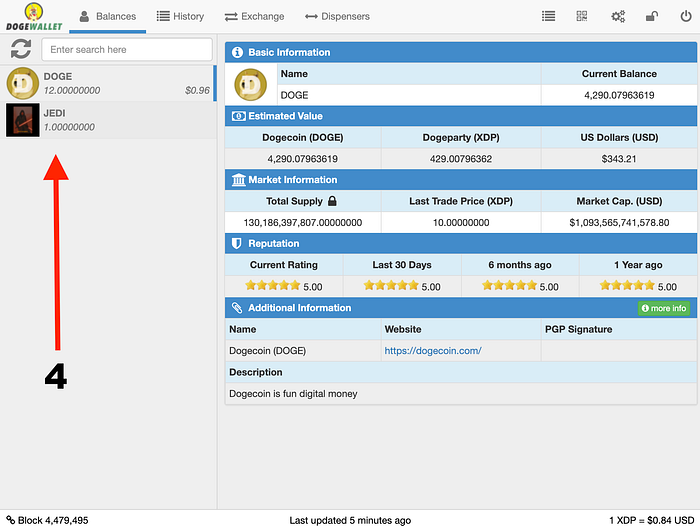
Task: Click the Dogeparty value 429.00796362
Action: (461, 159)
